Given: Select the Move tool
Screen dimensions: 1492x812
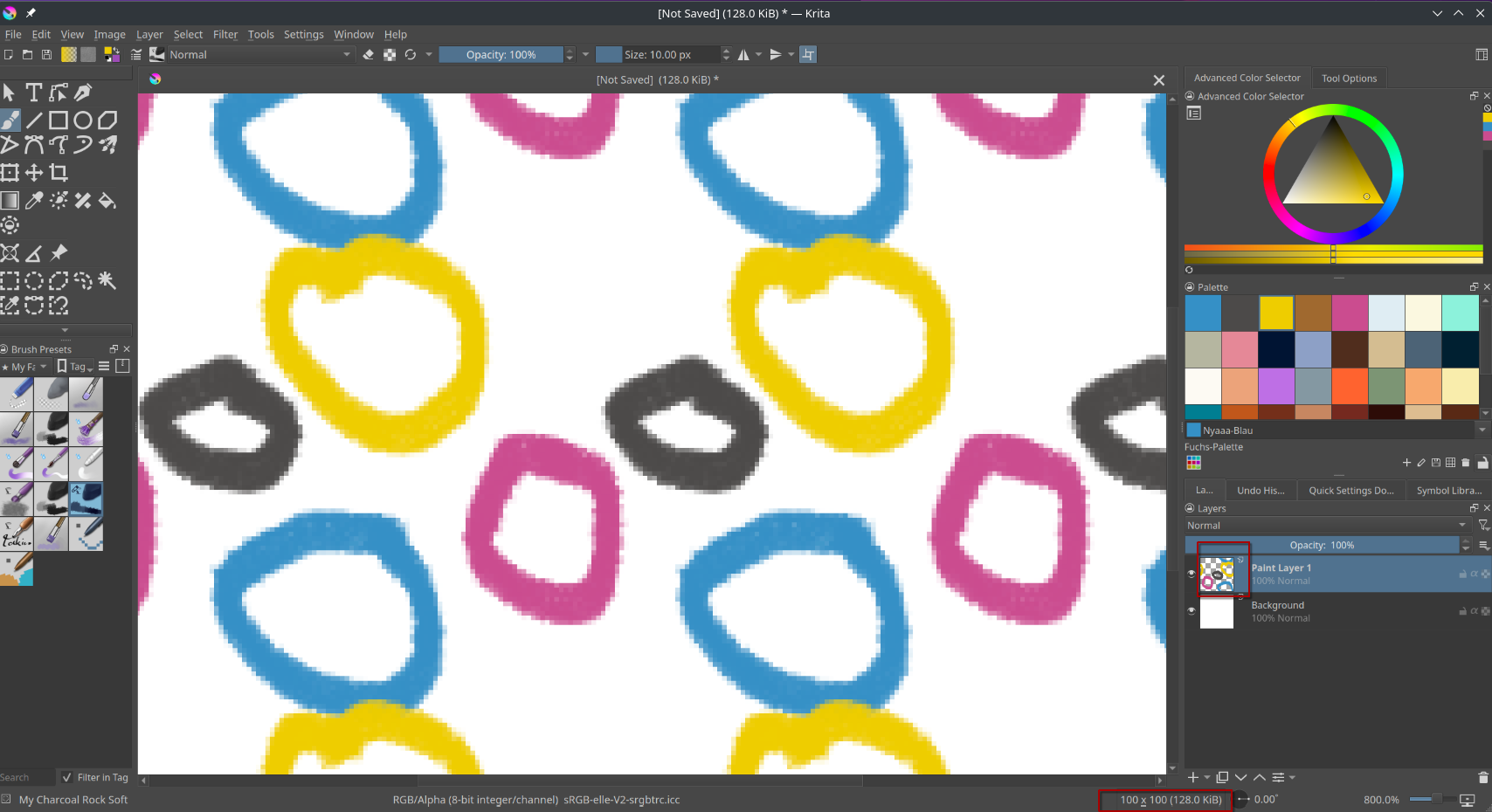Looking at the screenshot, I should pyautogui.click(x=34, y=173).
